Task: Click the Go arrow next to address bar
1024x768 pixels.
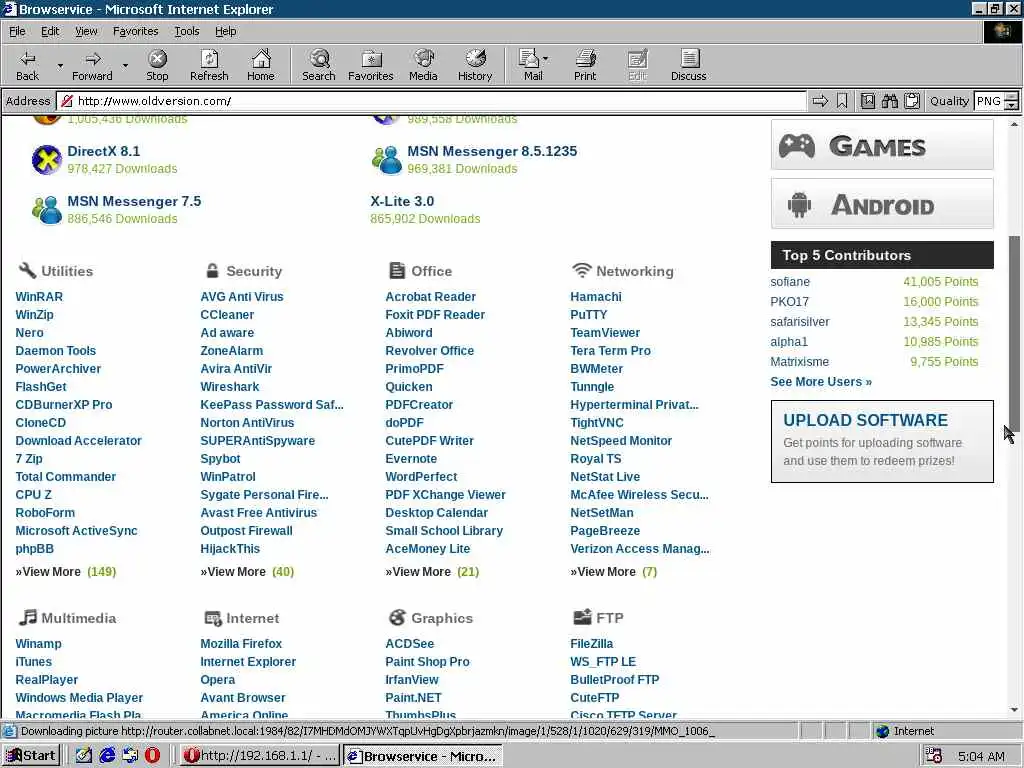Action: click(820, 101)
